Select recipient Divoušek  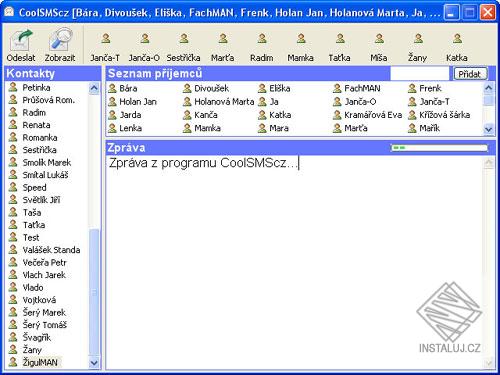click(206, 88)
